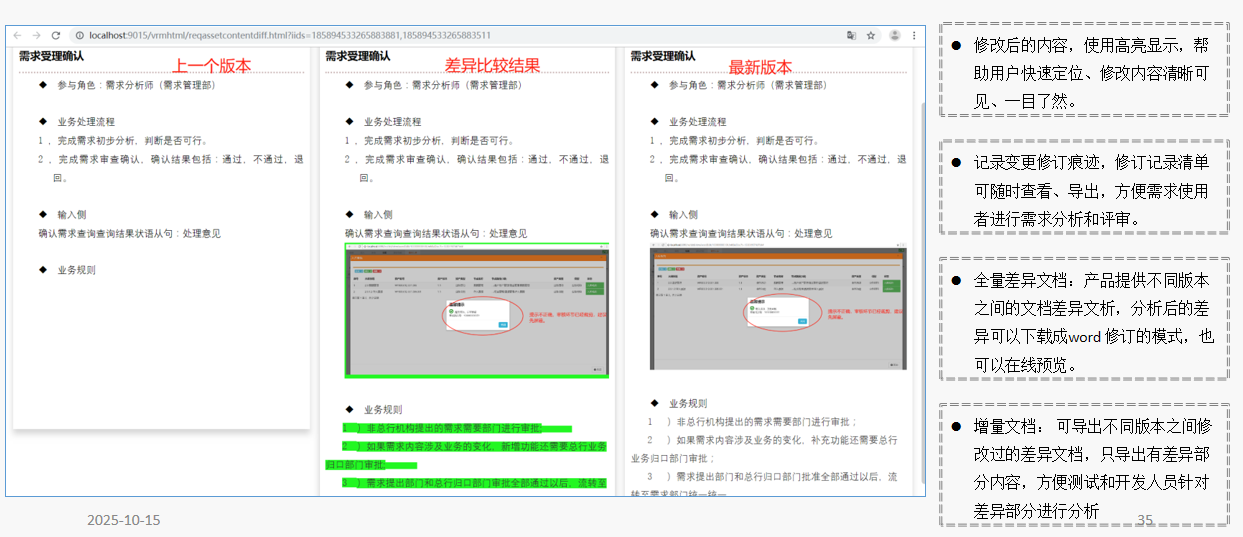Screen dimensions: 1243x537
Task: Click 需求受理确认 title in the previous-version panel
Action: coord(50,56)
